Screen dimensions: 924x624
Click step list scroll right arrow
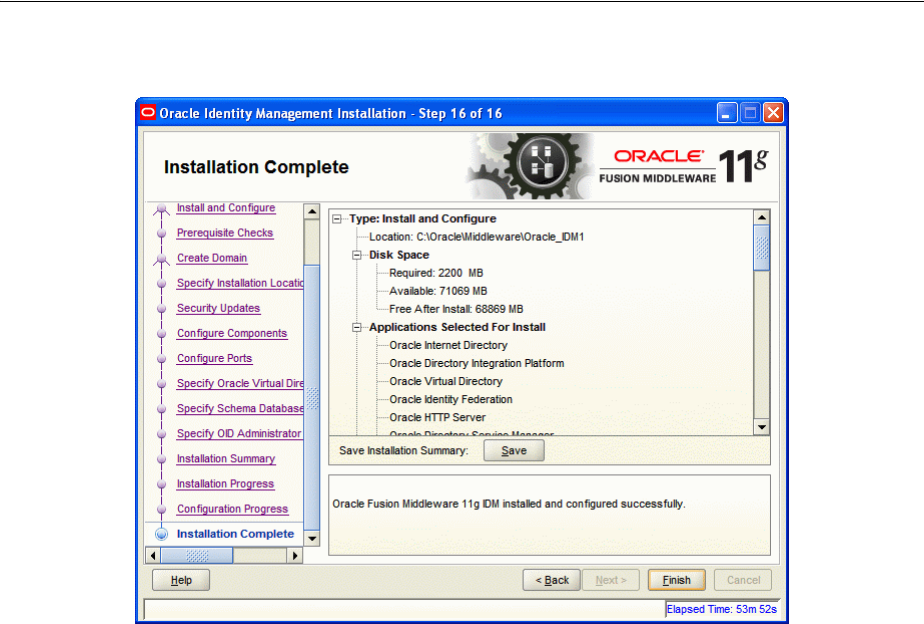(295, 556)
